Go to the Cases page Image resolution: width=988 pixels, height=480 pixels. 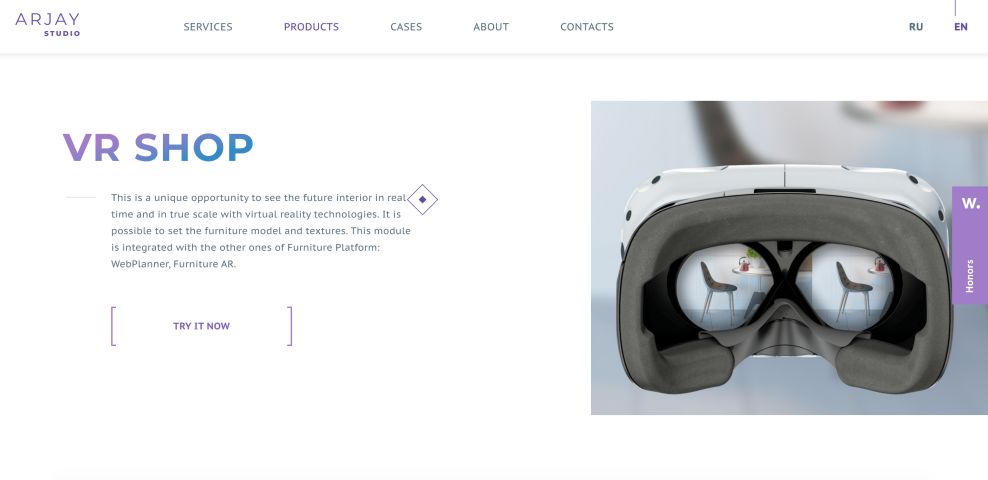tap(406, 26)
